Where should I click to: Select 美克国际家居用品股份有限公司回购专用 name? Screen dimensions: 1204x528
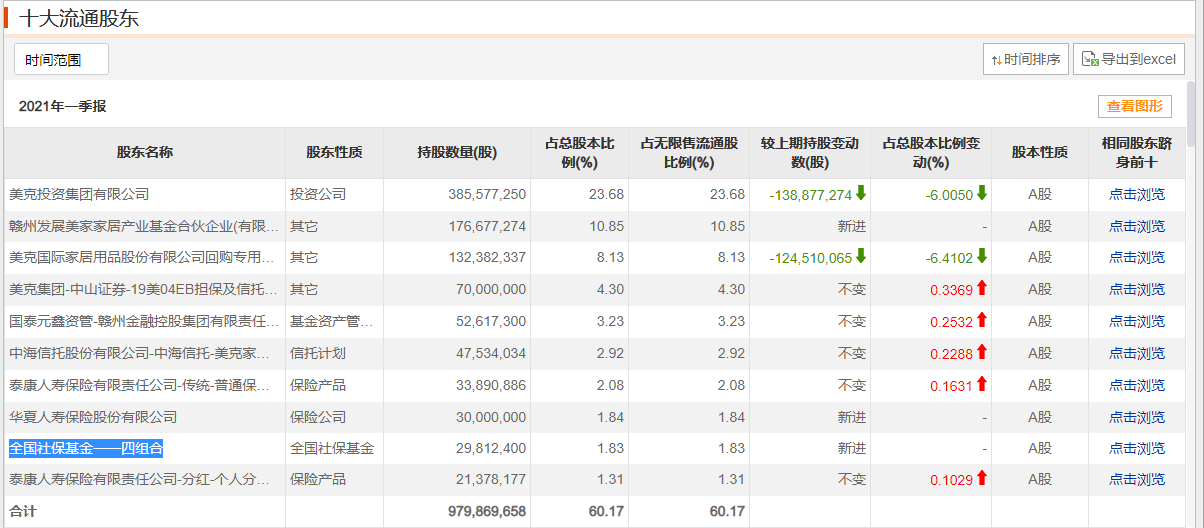(144, 258)
